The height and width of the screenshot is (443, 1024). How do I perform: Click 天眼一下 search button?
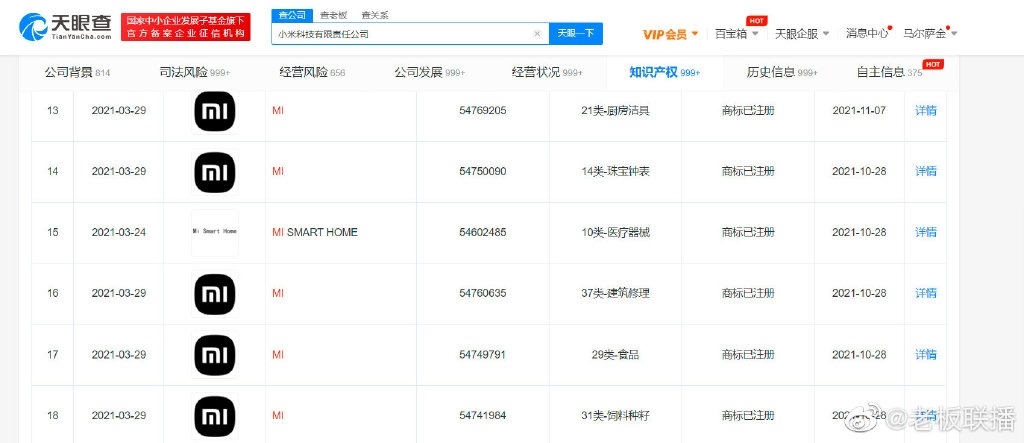(575, 33)
